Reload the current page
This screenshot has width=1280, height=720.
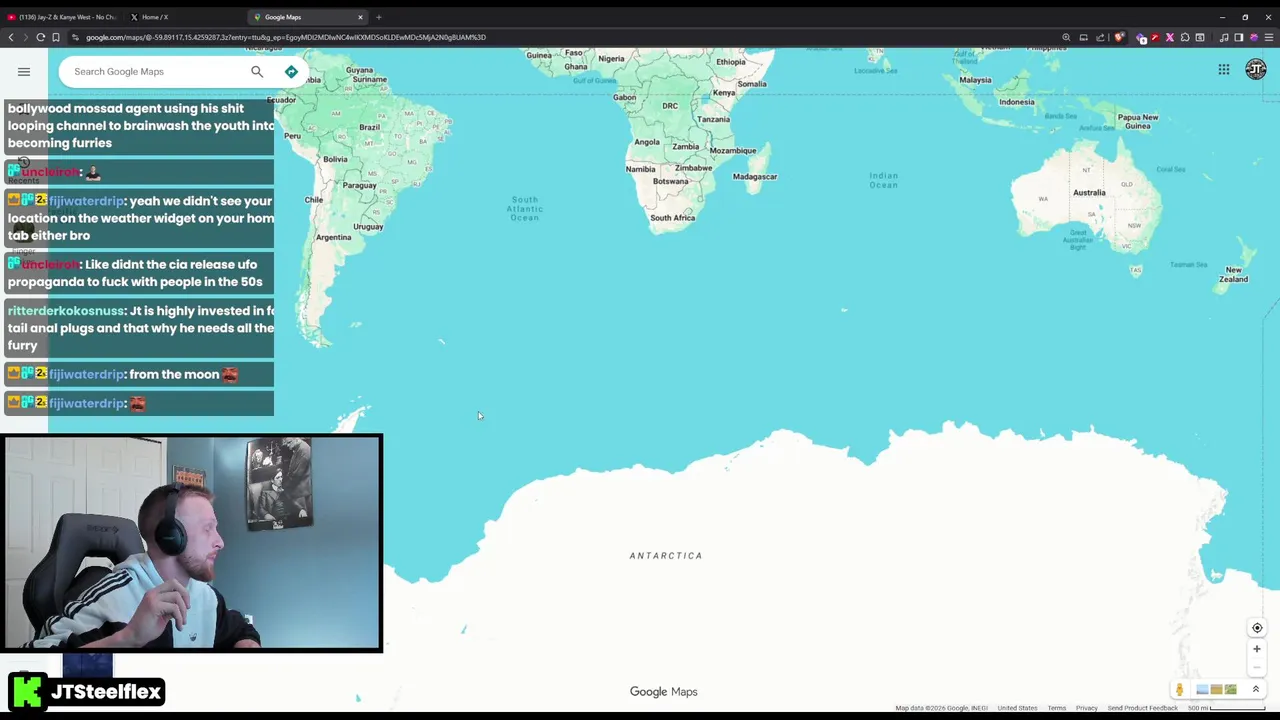41,37
